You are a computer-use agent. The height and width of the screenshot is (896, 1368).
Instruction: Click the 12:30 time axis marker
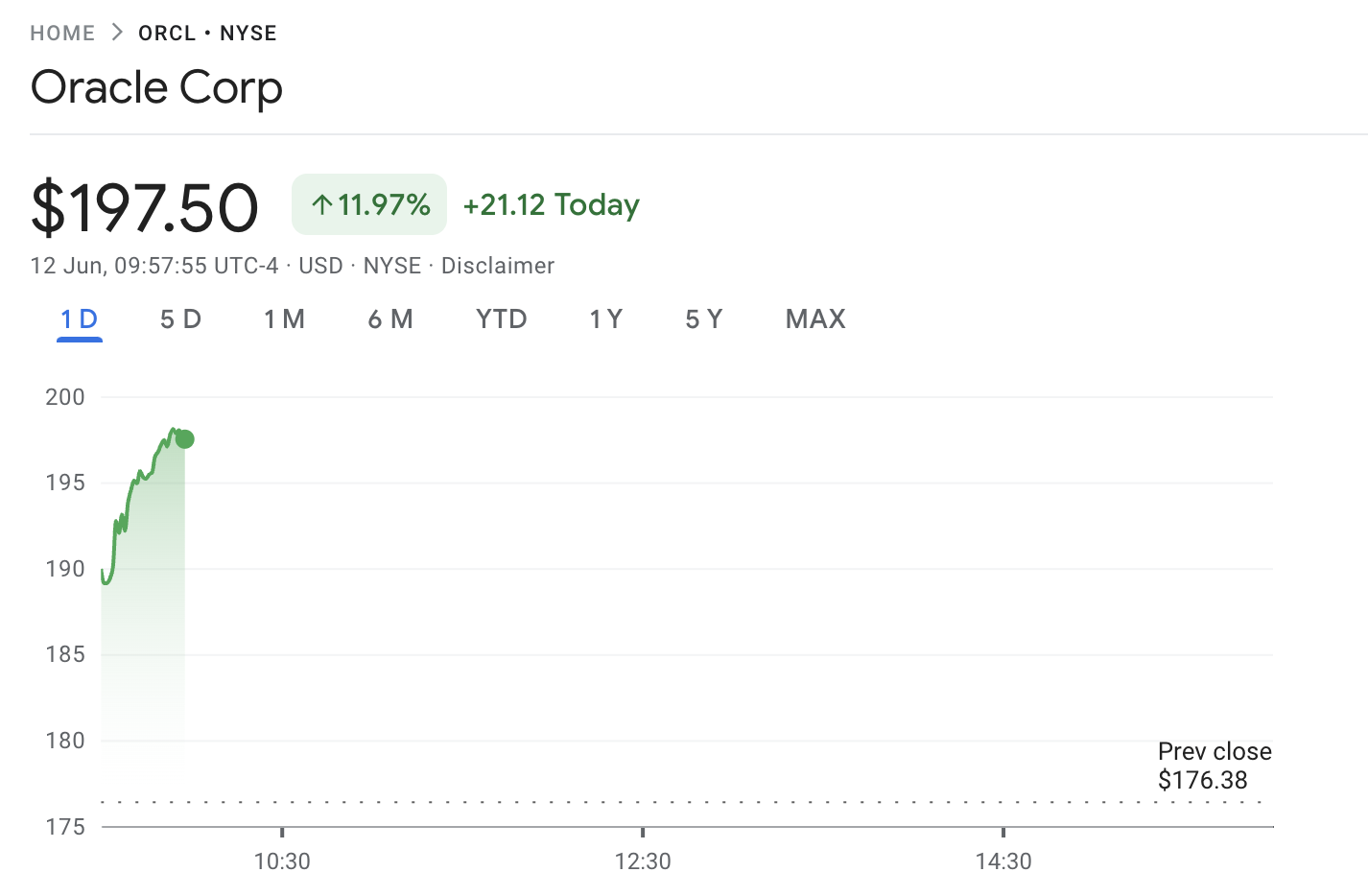643,861
